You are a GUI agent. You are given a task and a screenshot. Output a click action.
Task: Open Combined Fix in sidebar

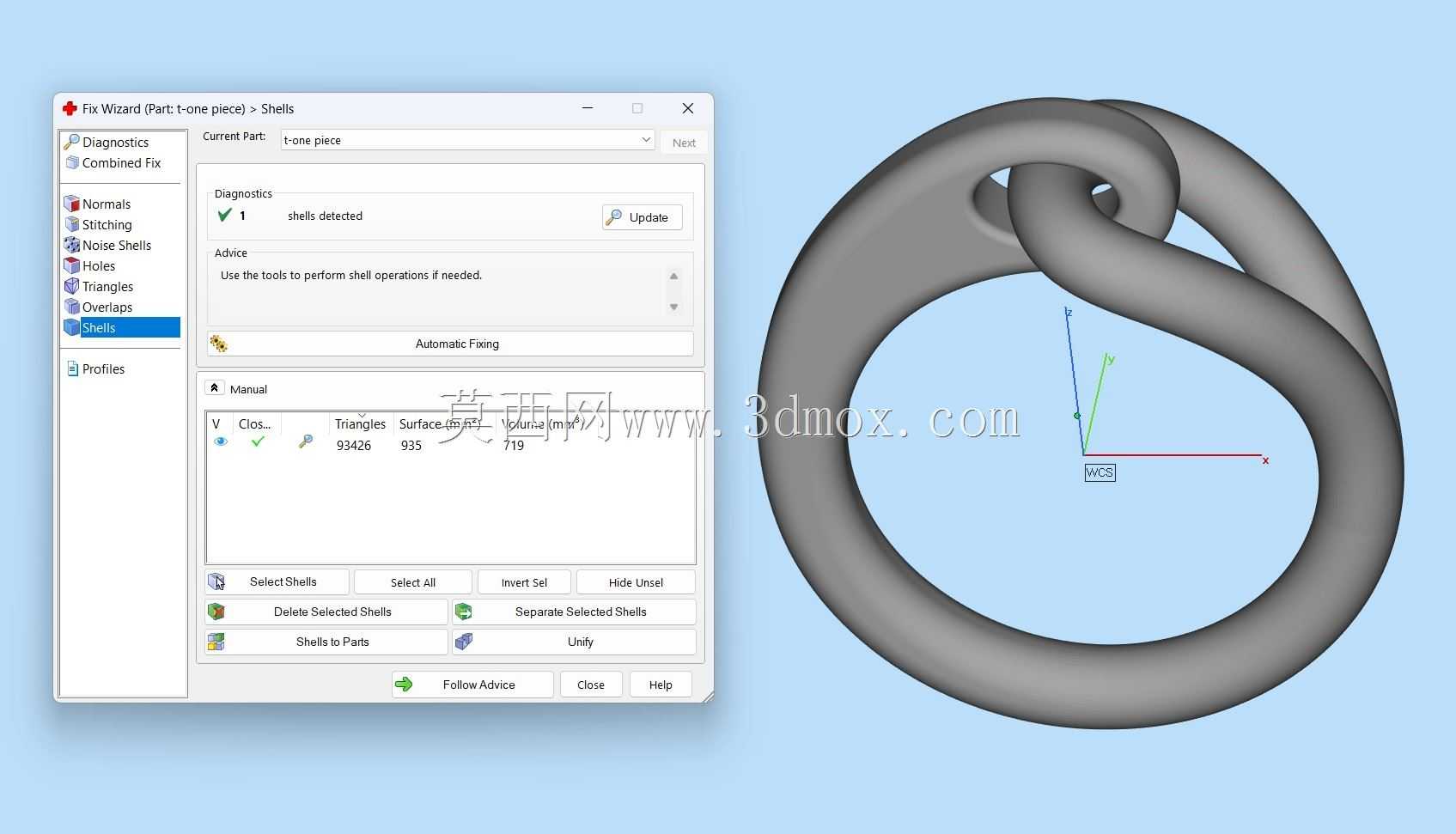[121, 162]
